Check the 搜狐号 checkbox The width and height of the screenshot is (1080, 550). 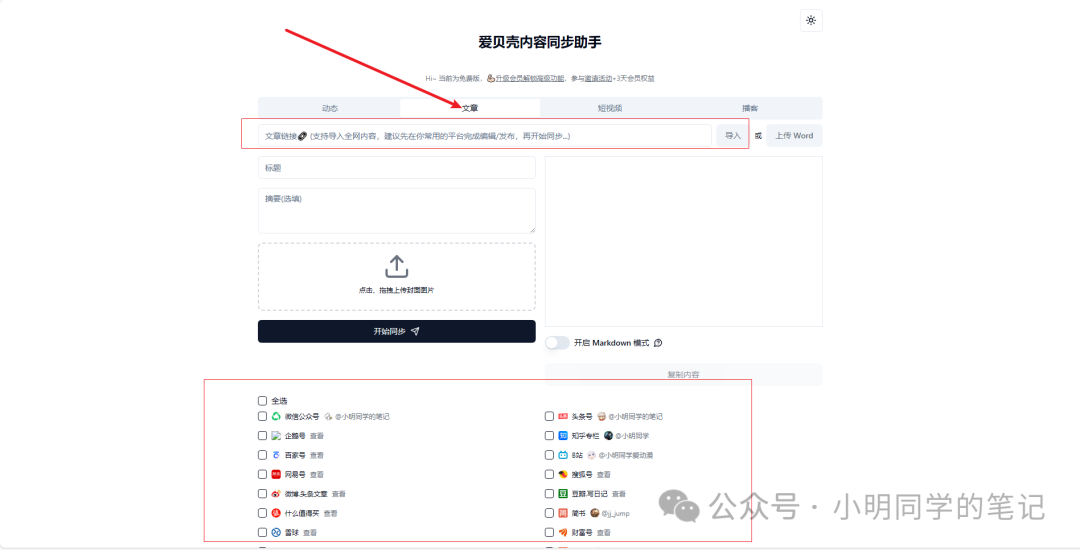(x=549, y=474)
